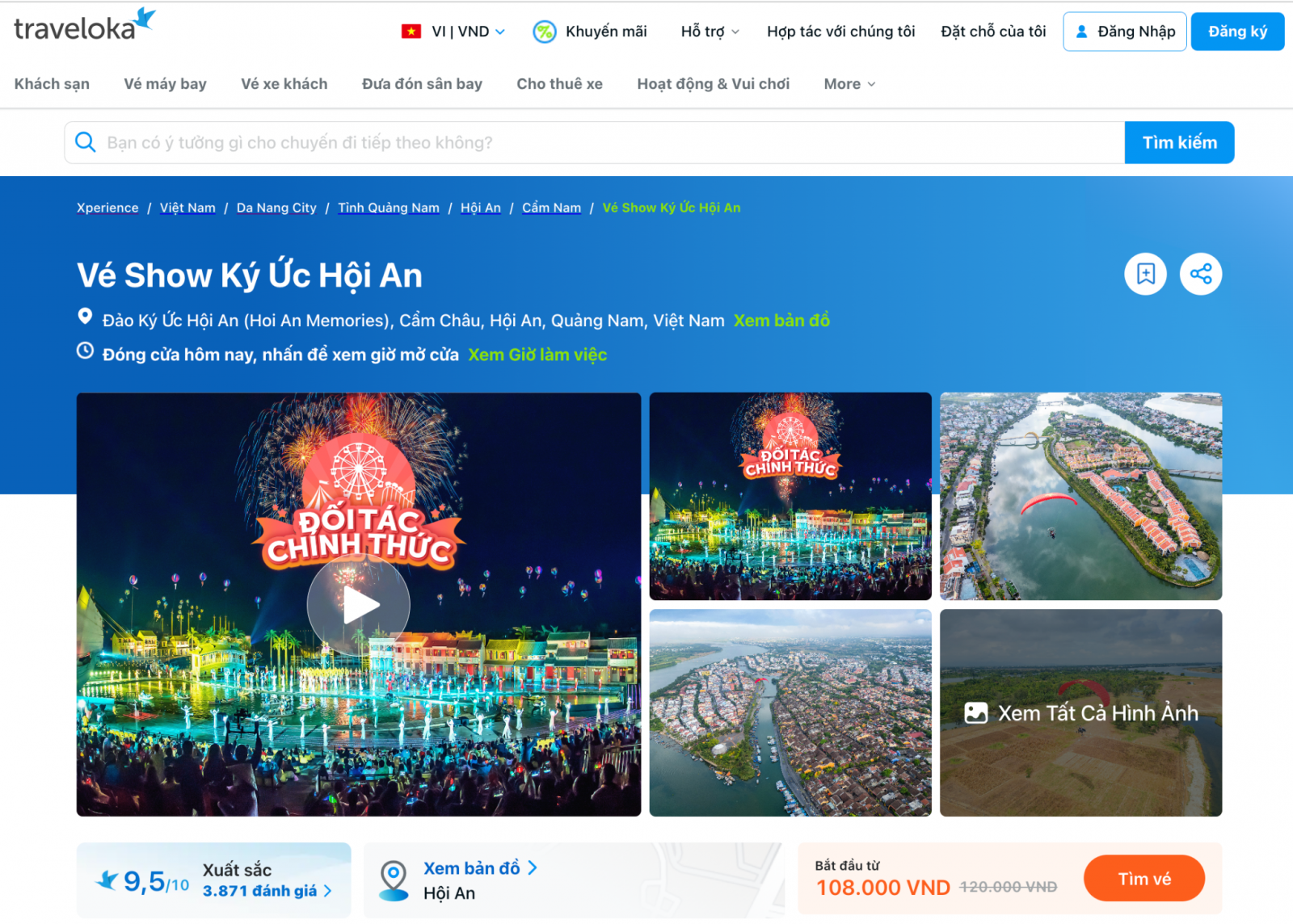Screen dimensions: 1293x924
Task: Share this page via the share icon
Action: (x=1201, y=274)
